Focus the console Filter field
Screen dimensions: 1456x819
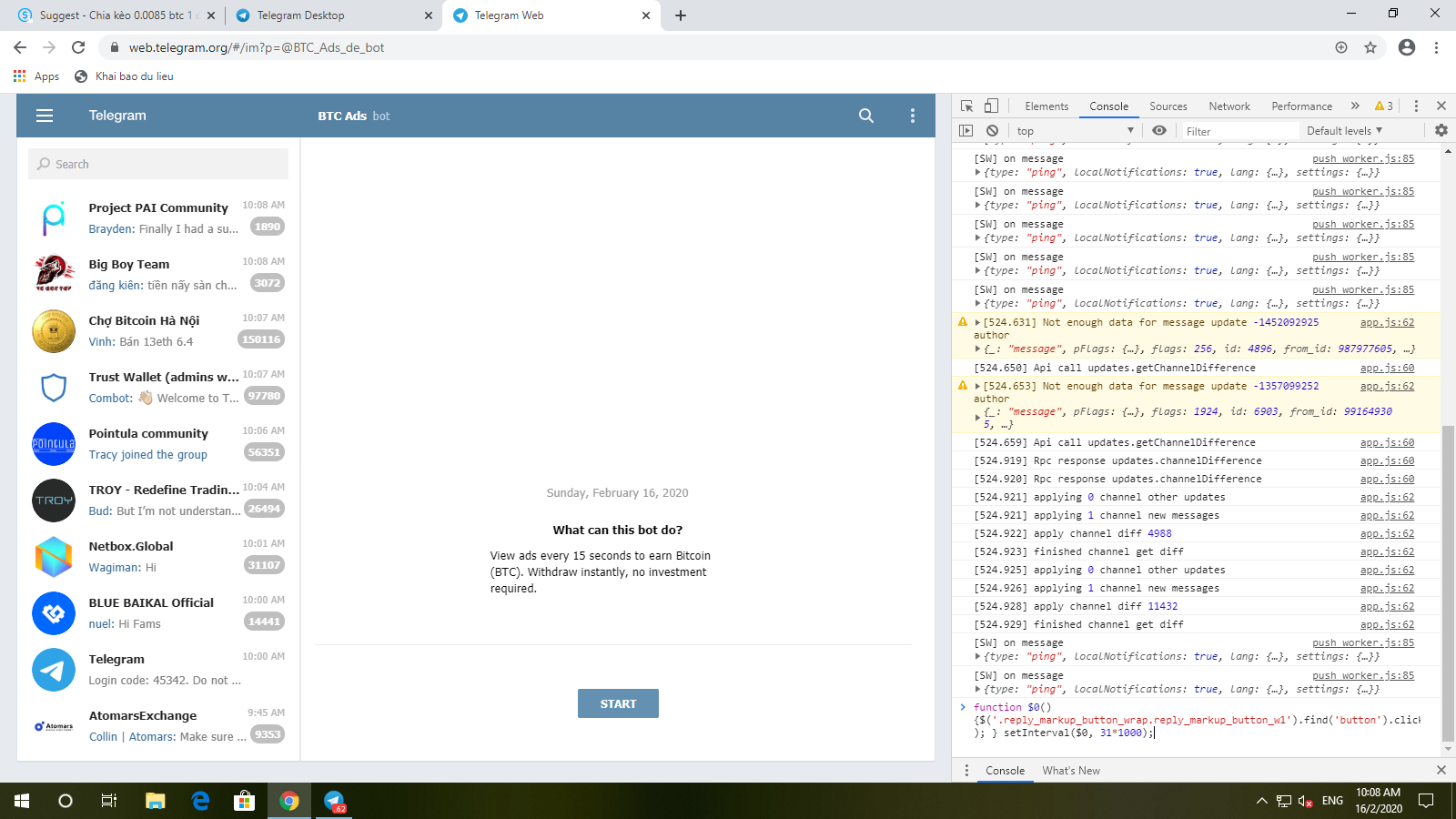1239,131
